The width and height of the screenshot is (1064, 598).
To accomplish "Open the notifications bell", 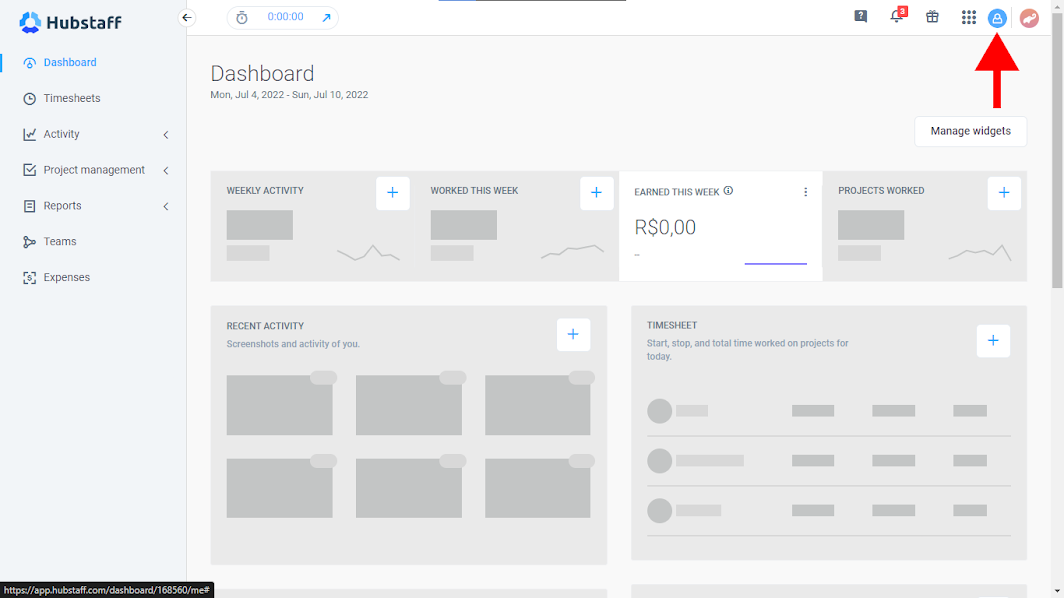I will 897,17.
